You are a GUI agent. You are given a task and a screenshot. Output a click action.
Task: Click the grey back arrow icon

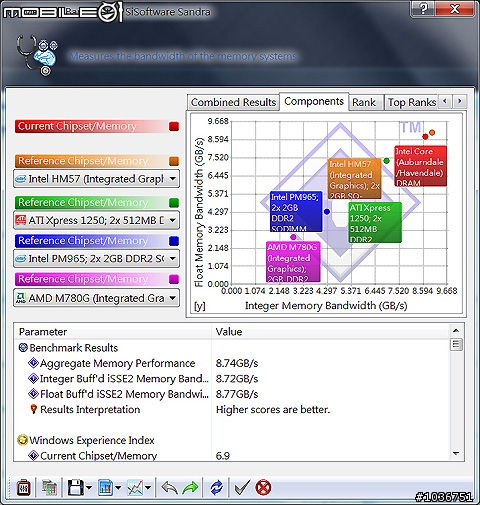pyautogui.click(x=169, y=488)
